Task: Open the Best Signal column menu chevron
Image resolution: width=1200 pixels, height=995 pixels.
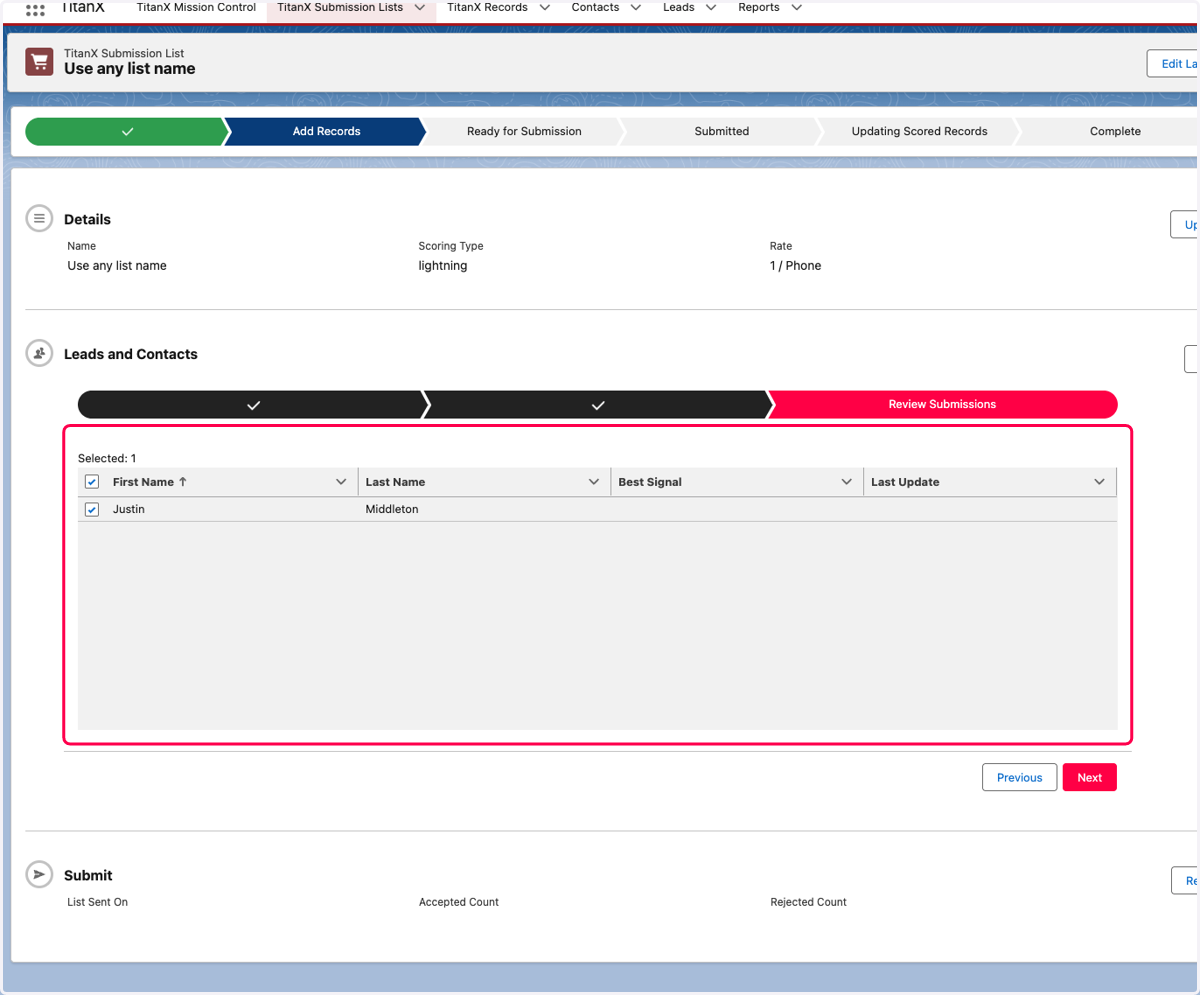Action: click(x=847, y=482)
